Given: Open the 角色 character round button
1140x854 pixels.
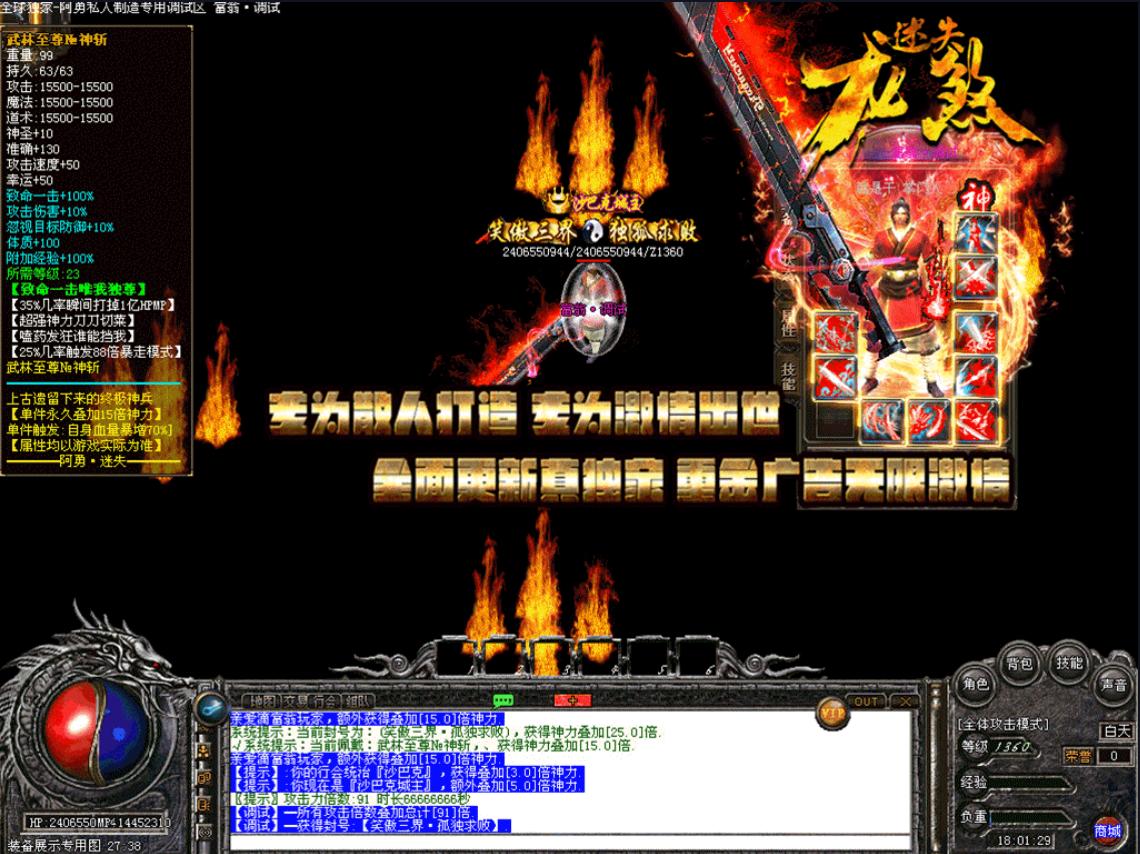Looking at the screenshot, I should click(x=976, y=684).
